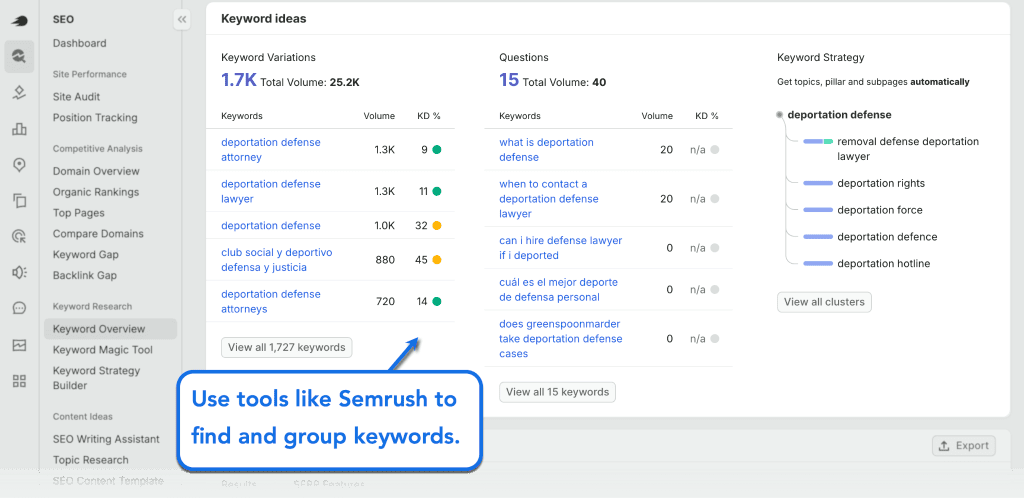Open the chat bubble icon in sidebar
This screenshot has width=1024, height=498.
[20, 308]
